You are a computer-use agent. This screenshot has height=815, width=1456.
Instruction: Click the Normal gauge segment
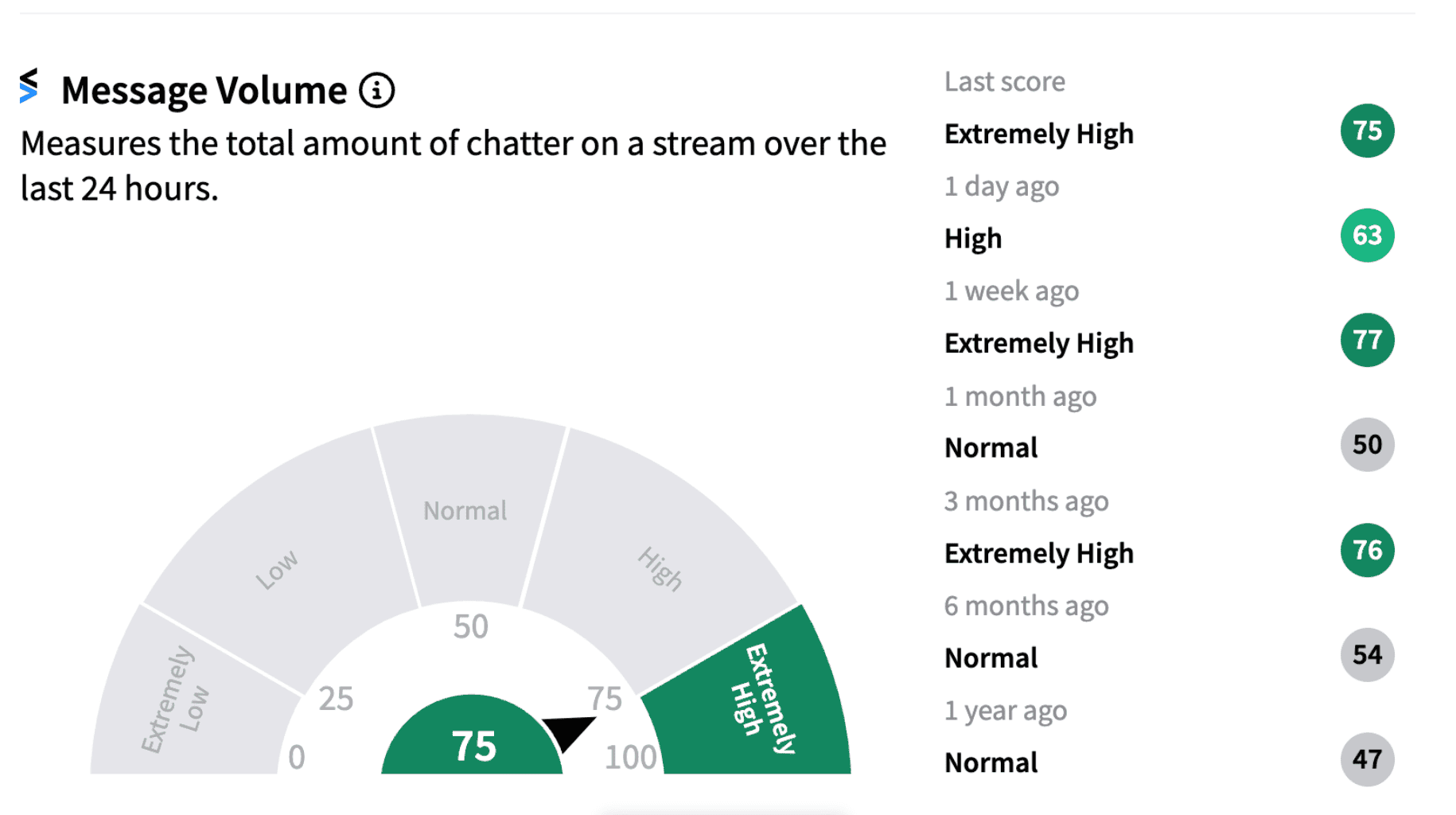tap(469, 509)
